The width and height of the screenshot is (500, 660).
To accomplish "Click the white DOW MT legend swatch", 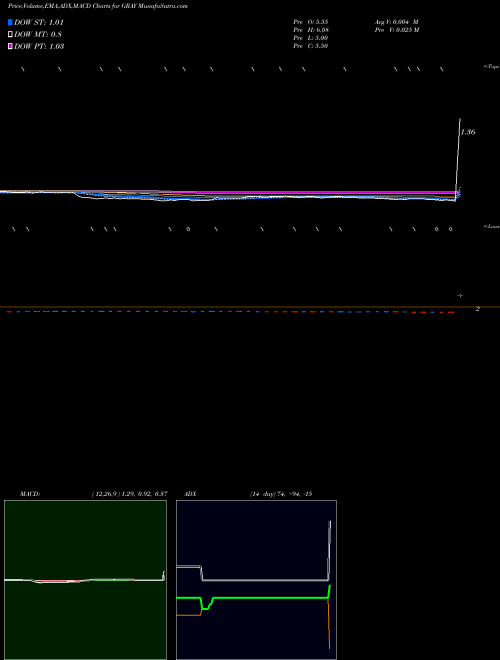I will [x=10, y=34].
